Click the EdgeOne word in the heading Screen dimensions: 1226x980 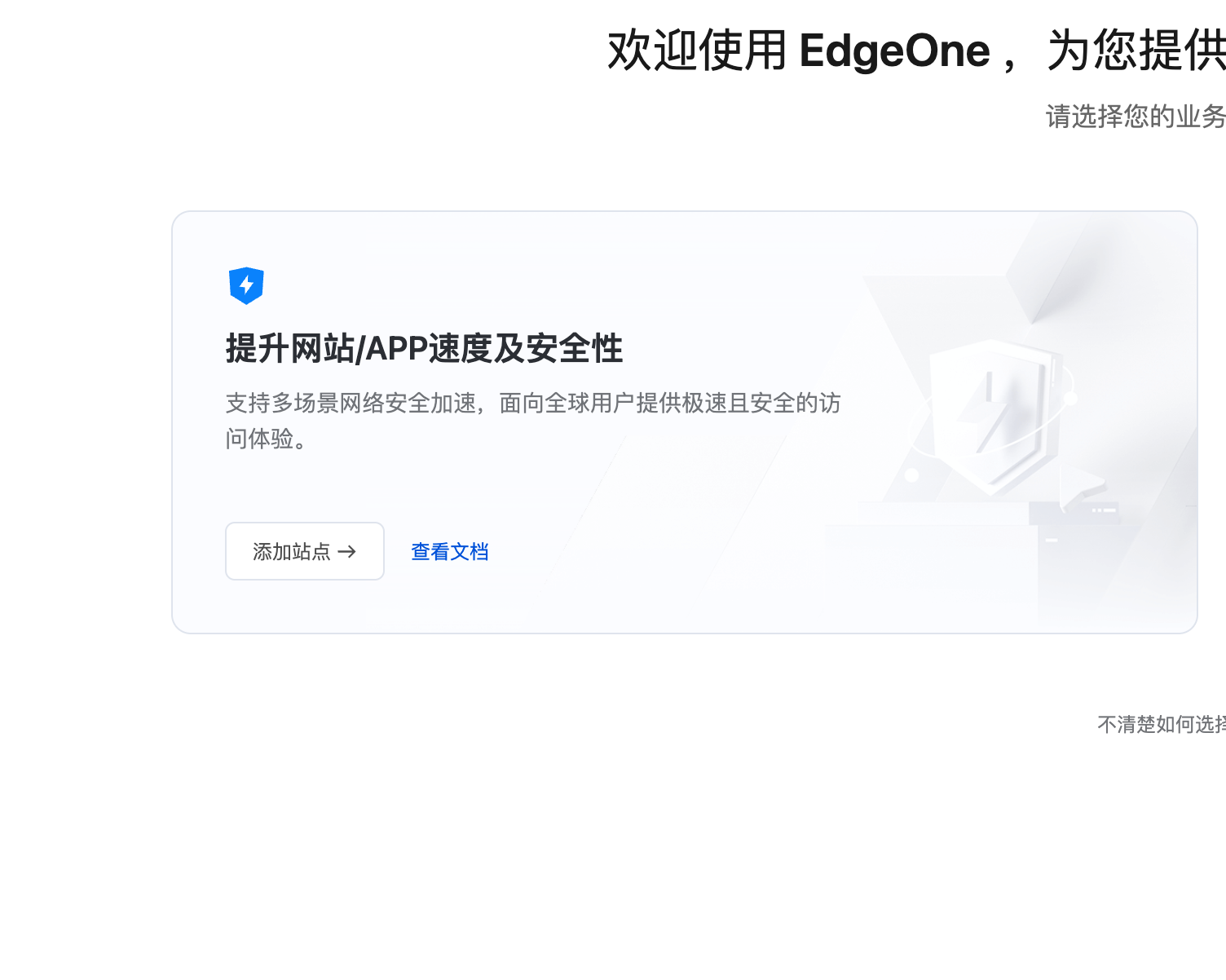(x=894, y=51)
